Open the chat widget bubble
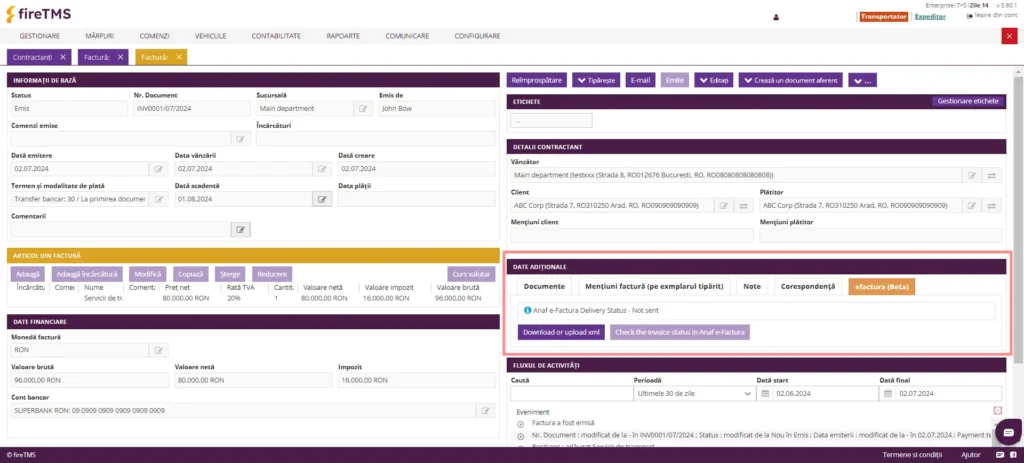 pyautogui.click(x=1008, y=431)
